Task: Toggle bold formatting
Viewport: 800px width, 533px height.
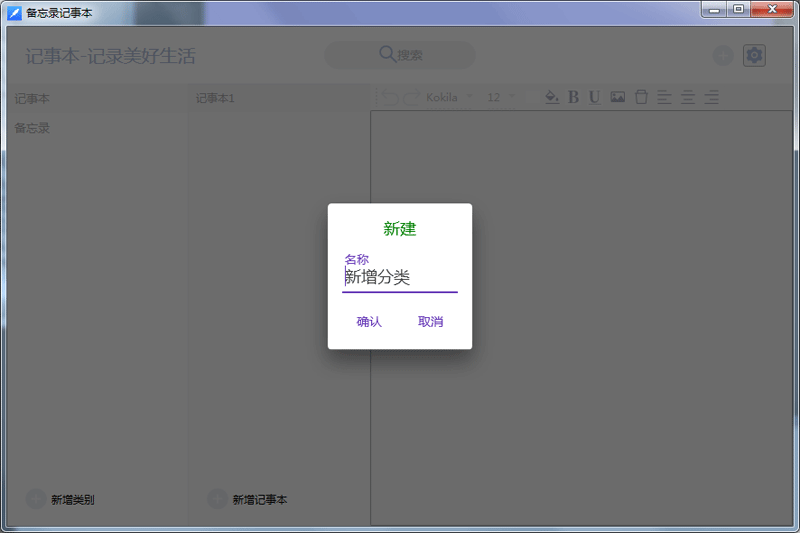Action: [573, 97]
